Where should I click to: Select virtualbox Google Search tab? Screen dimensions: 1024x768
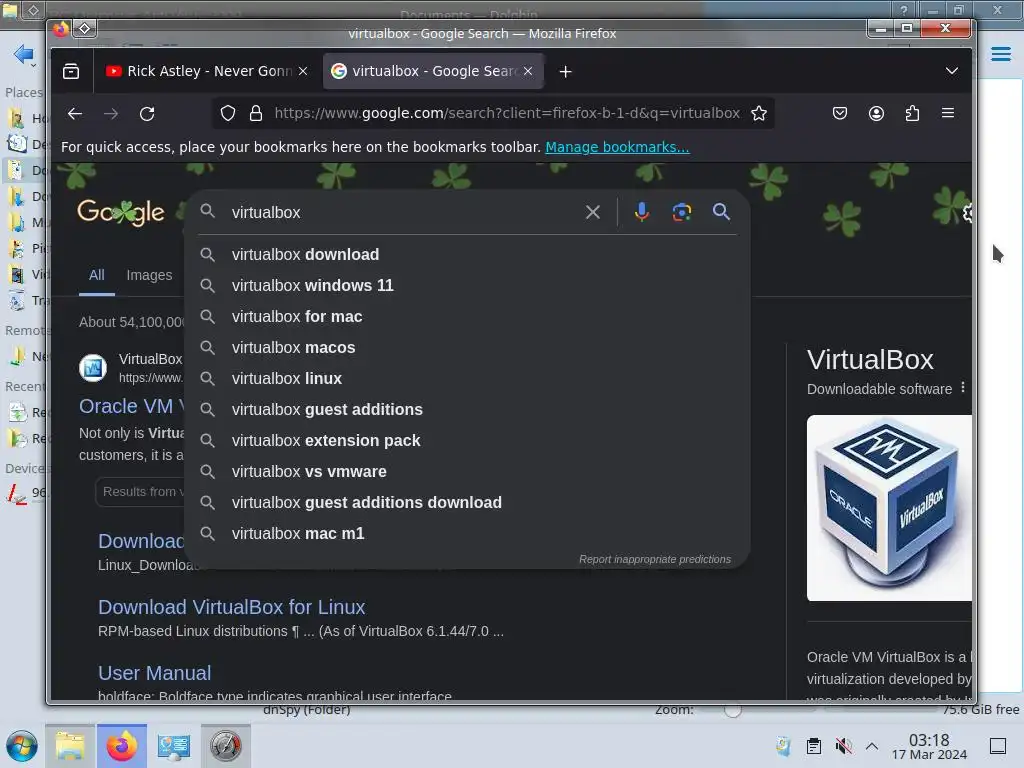point(434,71)
